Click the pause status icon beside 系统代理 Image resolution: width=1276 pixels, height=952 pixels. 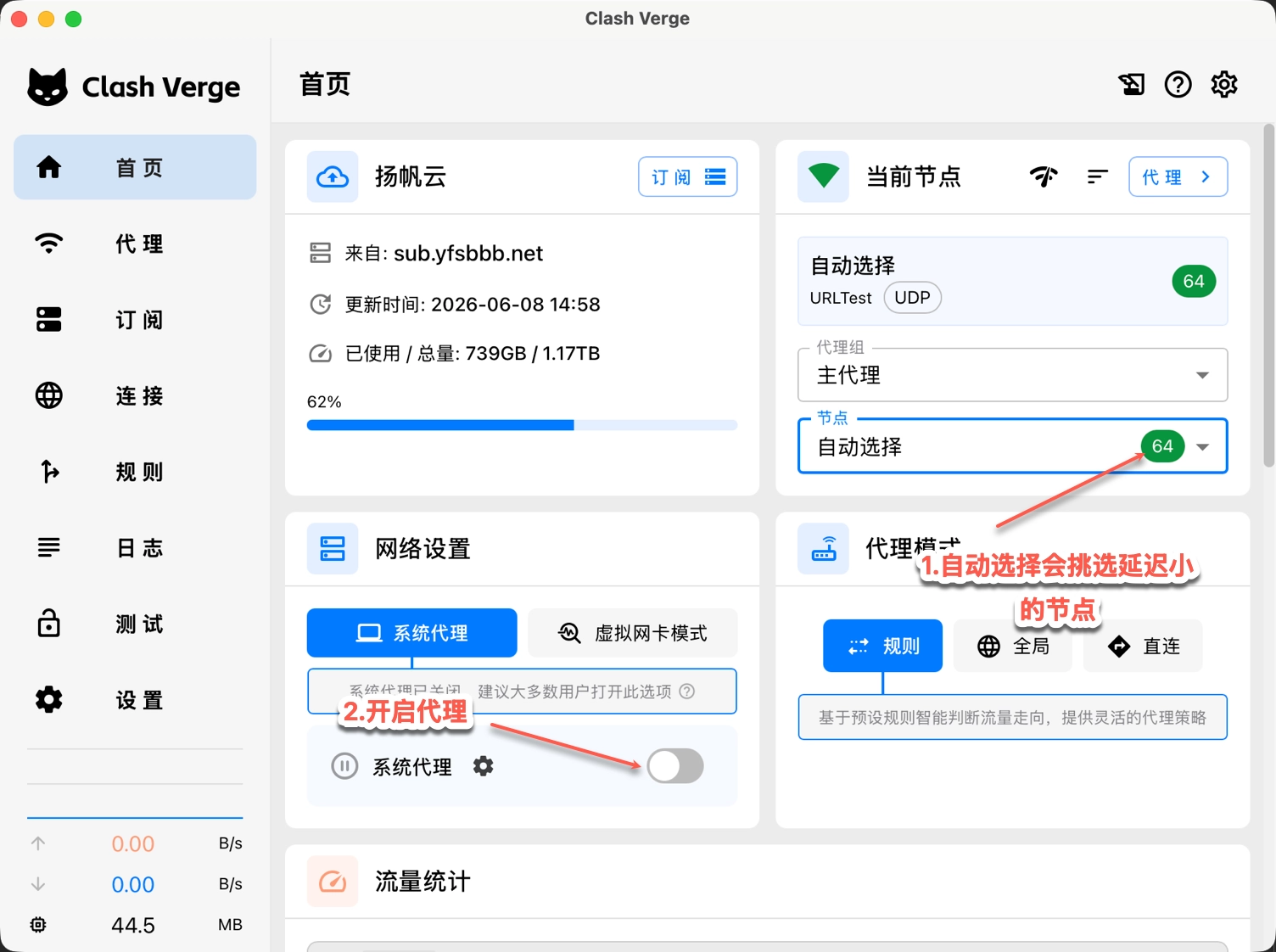point(344,766)
